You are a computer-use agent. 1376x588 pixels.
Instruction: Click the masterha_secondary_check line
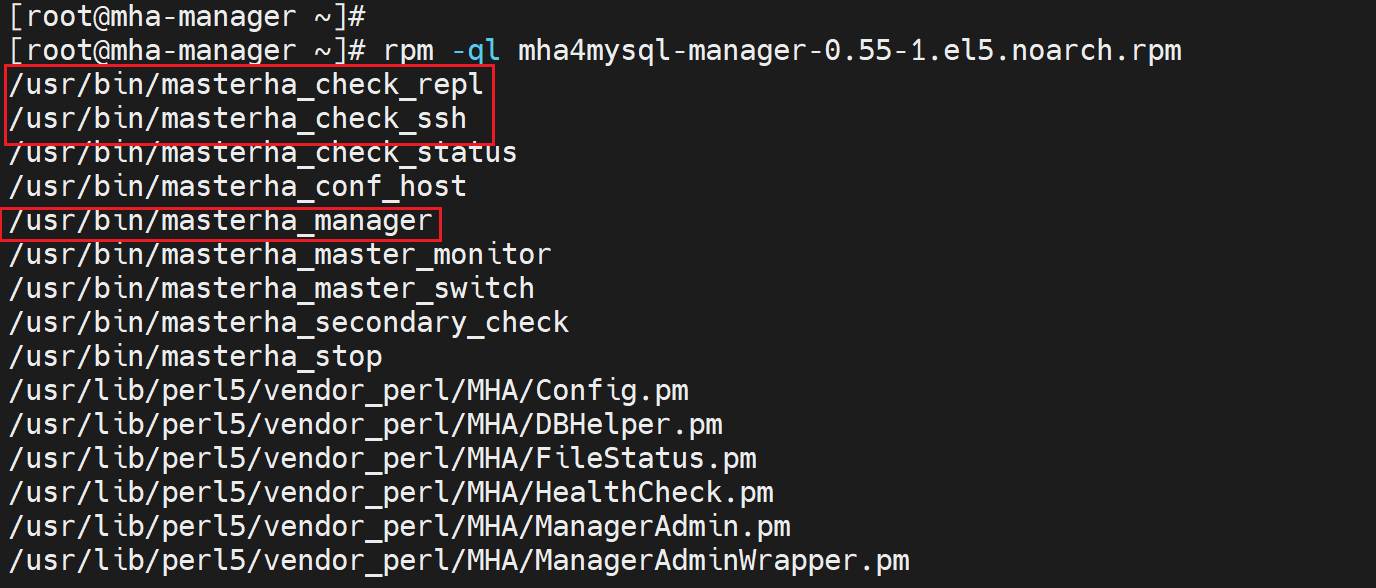coord(289,323)
